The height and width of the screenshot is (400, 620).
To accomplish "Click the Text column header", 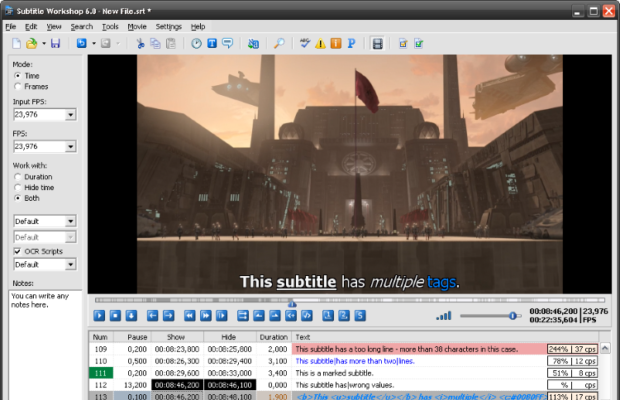I will 445,337.
